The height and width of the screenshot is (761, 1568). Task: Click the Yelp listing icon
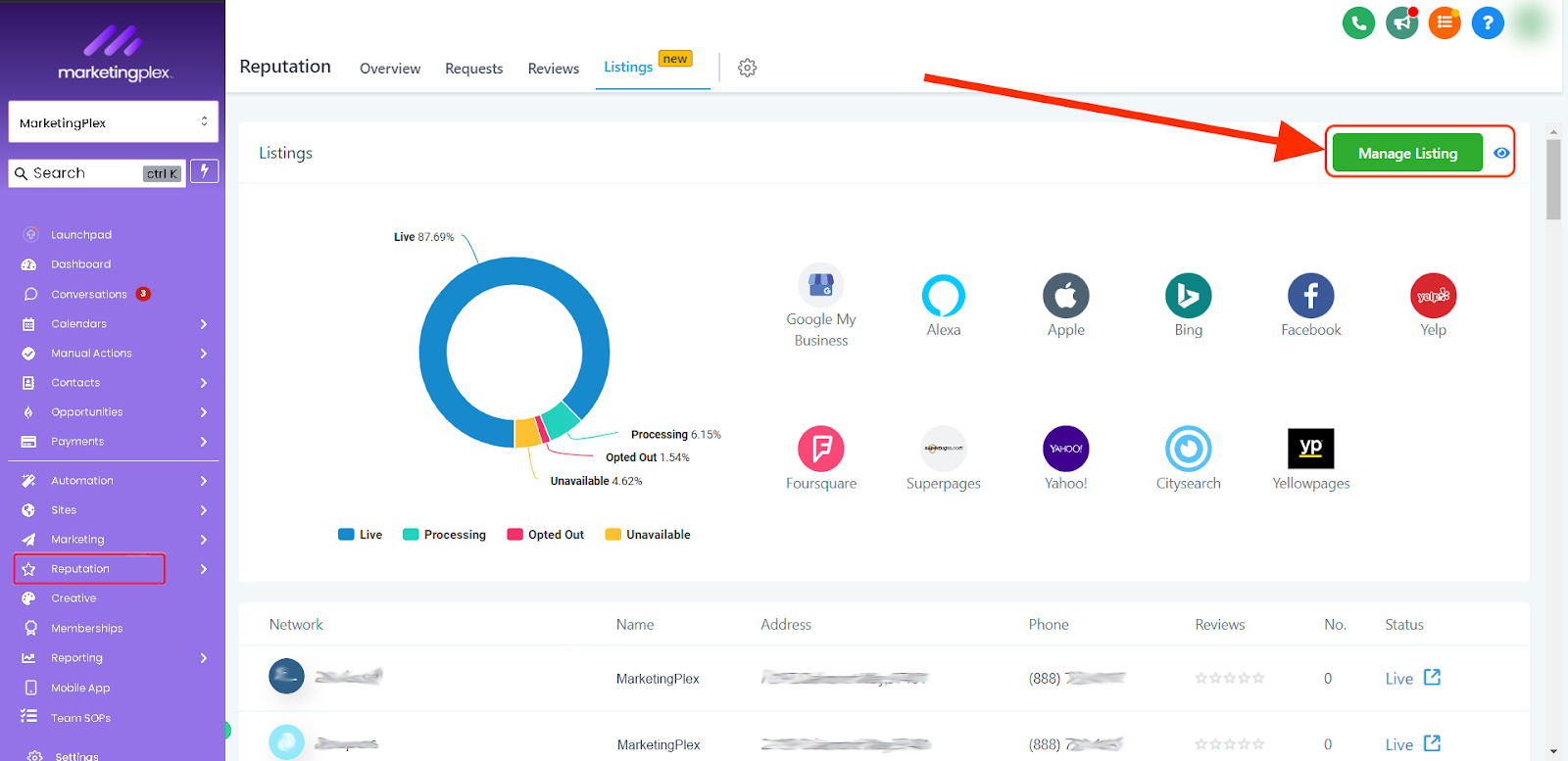coord(1434,296)
